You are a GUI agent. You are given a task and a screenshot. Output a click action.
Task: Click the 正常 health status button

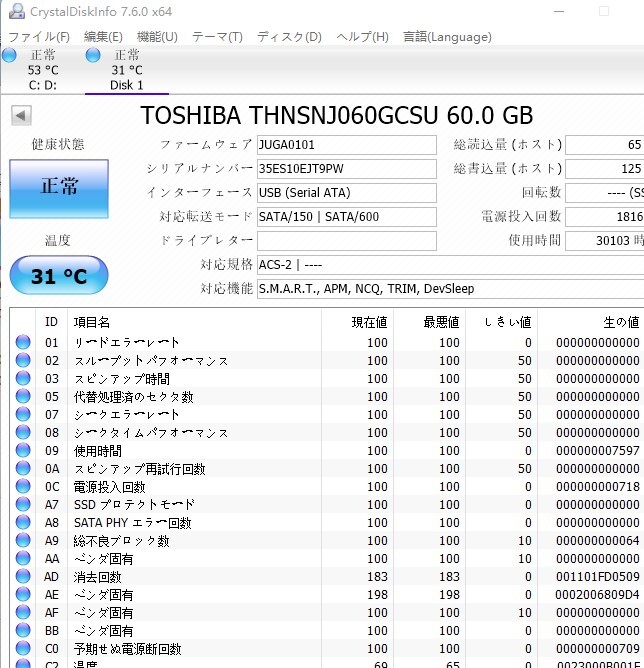[59, 189]
